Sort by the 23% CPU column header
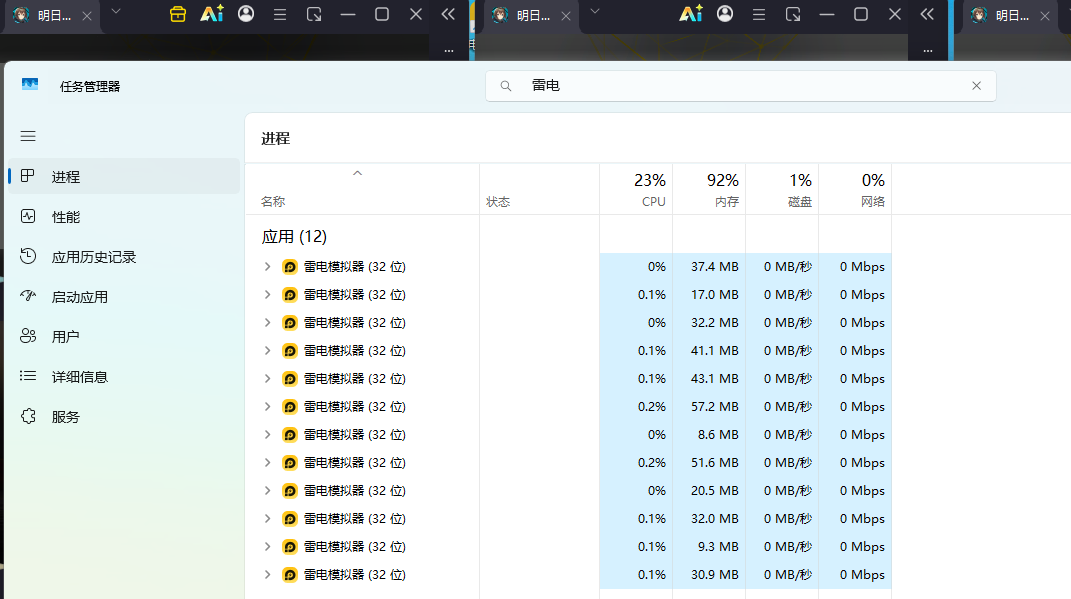The width and height of the screenshot is (1071, 599). (x=636, y=189)
